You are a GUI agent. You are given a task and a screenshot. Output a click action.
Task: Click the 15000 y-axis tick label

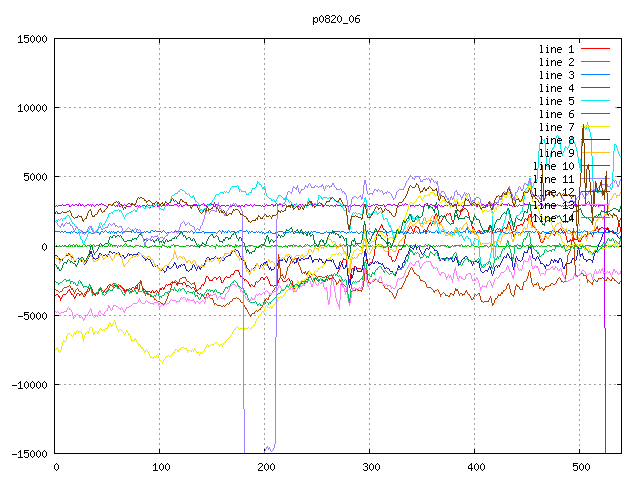tap(32, 39)
